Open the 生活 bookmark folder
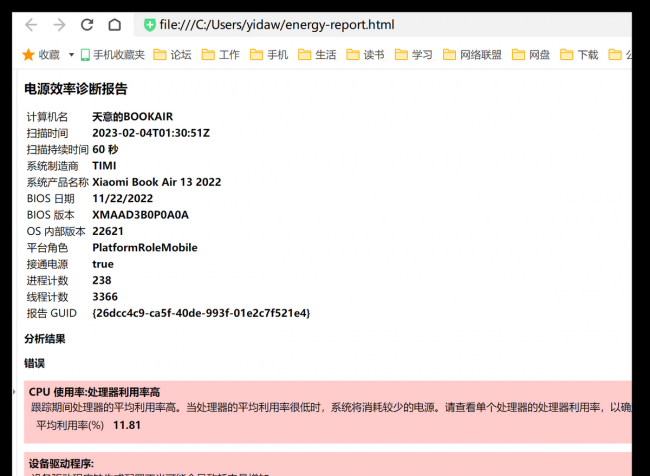 (x=317, y=55)
